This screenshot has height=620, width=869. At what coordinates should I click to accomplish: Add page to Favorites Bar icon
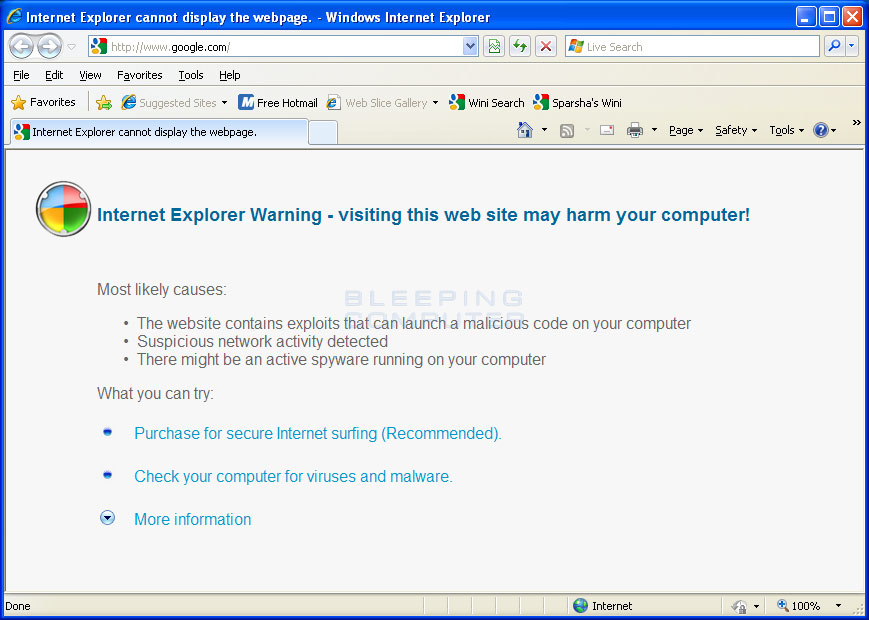pyautogui.click(x=104, y=103)
